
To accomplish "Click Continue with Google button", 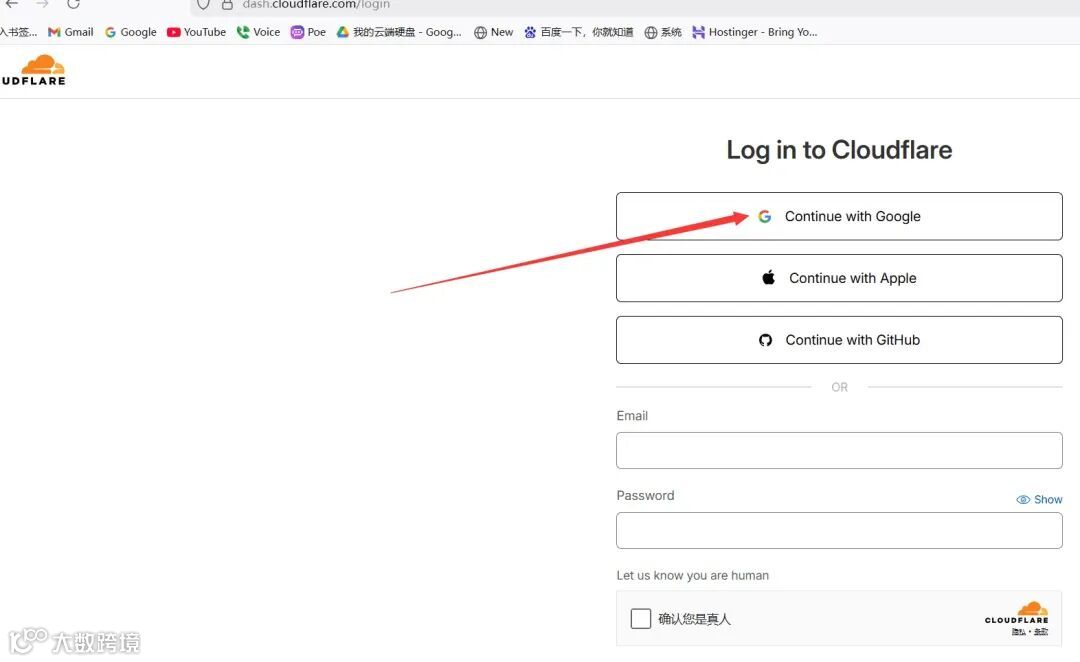I will (x=839, y=216).
